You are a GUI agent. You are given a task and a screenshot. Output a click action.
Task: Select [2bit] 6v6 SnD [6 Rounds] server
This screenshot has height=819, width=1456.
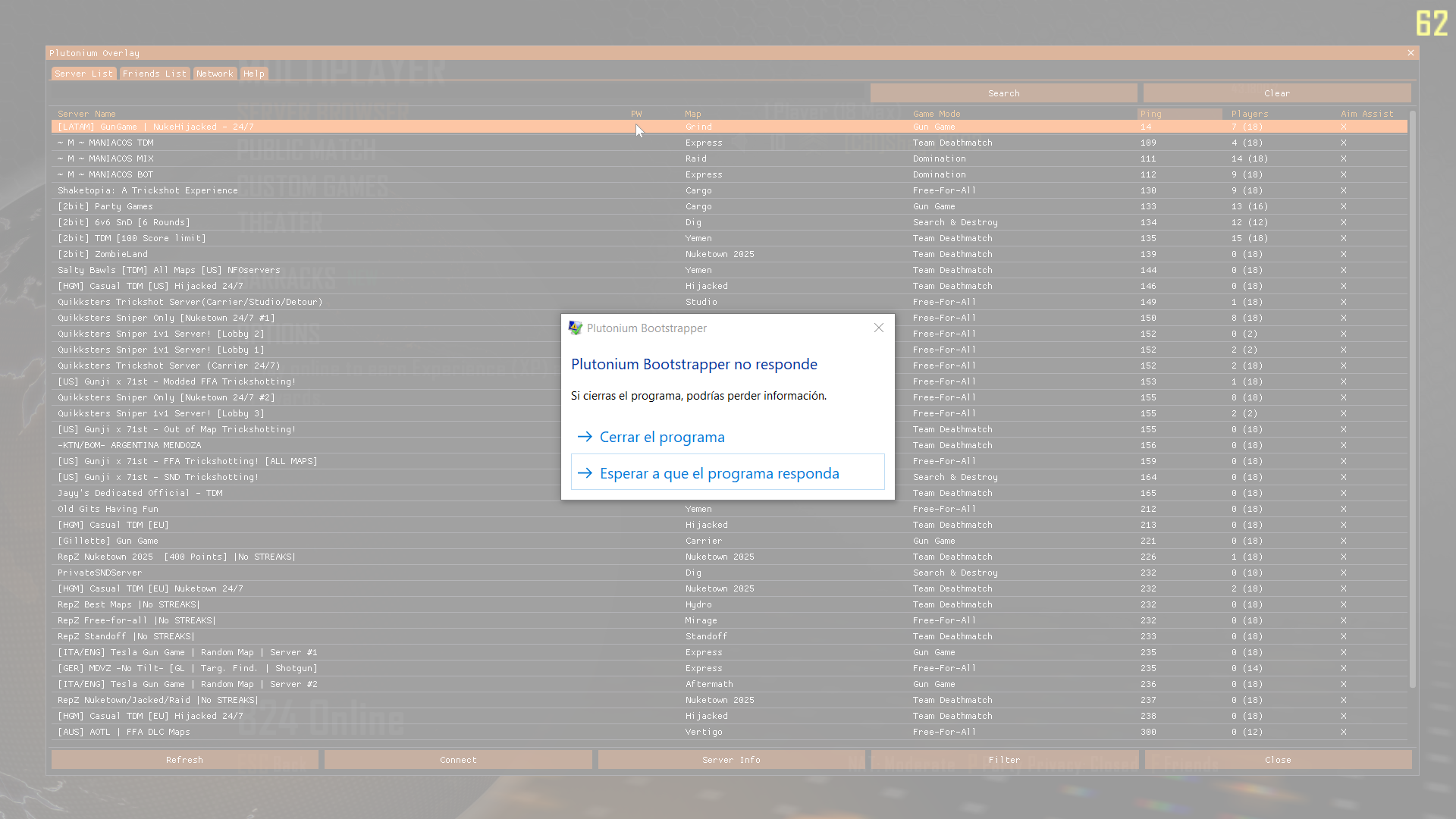pos(729,222)
